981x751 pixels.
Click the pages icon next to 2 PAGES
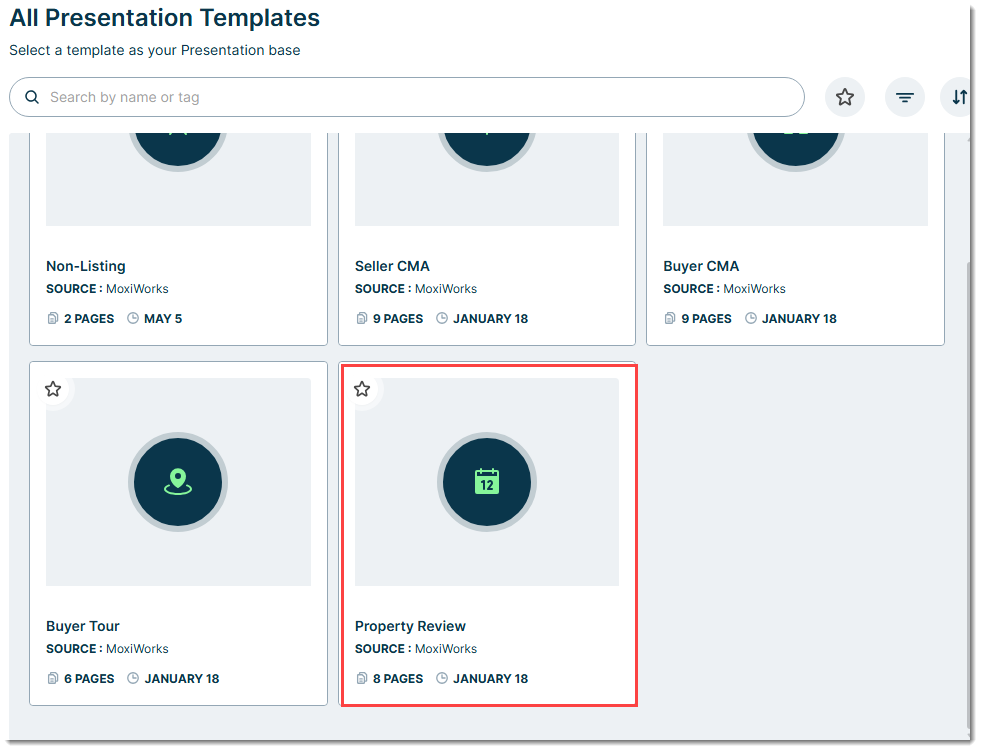(x=53, y=319)
